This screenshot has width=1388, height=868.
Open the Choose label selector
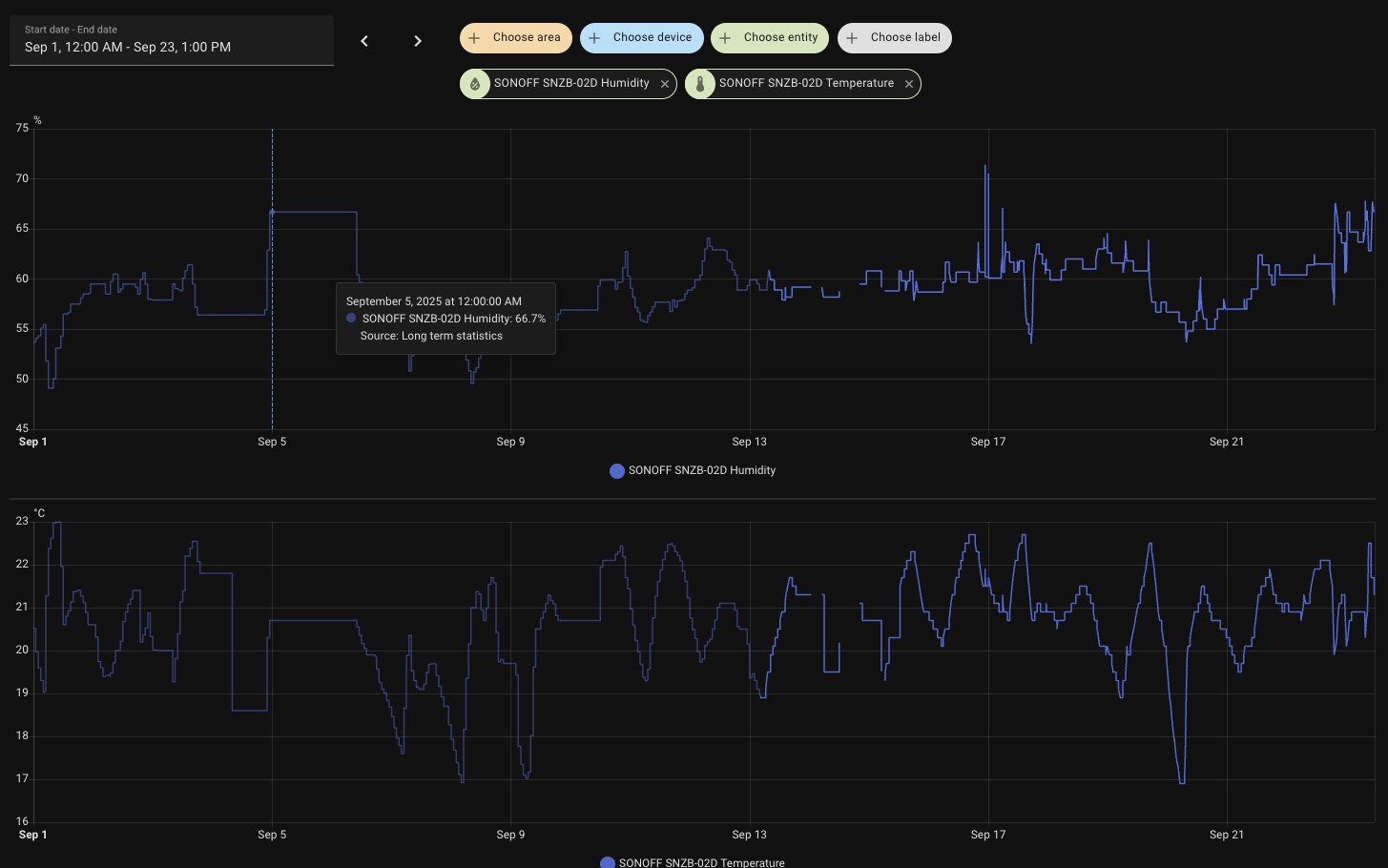click(905, 38)
